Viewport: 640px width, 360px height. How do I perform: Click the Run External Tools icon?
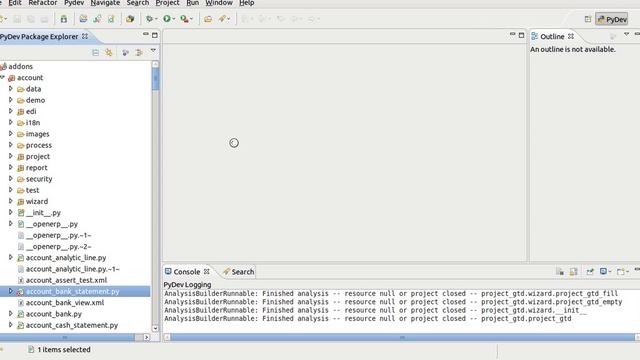(x=184, y=19)
